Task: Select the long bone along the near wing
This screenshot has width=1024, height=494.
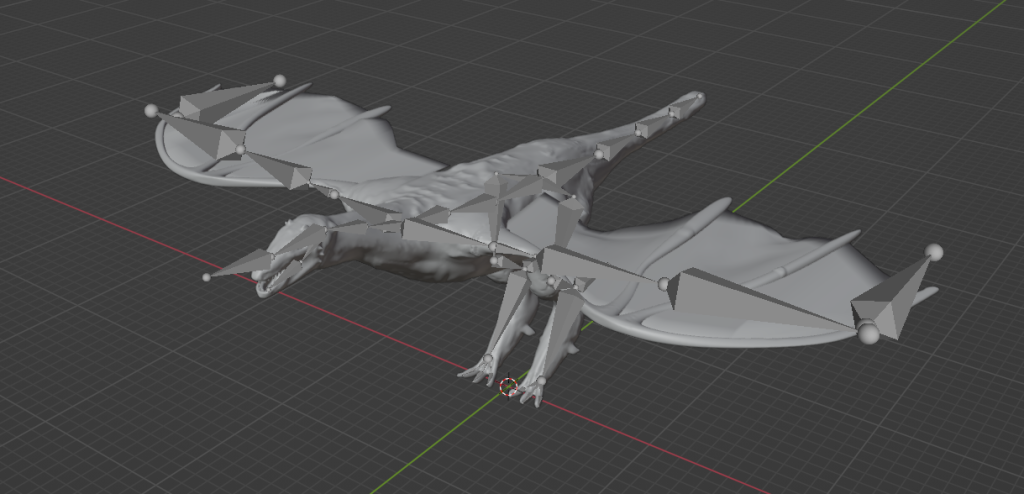Action: 760,299
